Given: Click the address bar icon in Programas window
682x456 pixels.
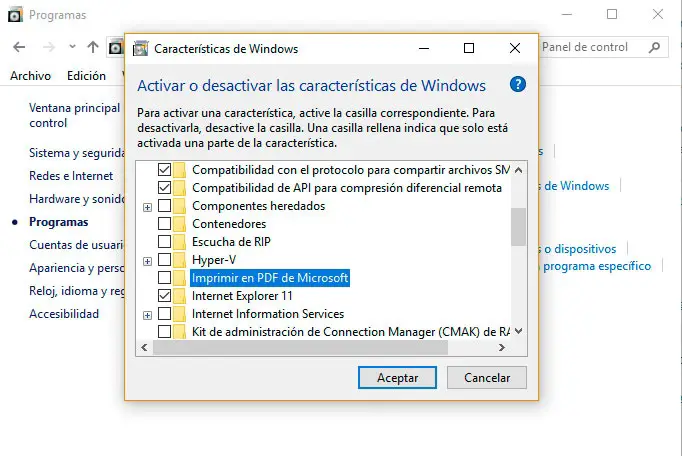Looking at the screenshot, I should 116,47.
